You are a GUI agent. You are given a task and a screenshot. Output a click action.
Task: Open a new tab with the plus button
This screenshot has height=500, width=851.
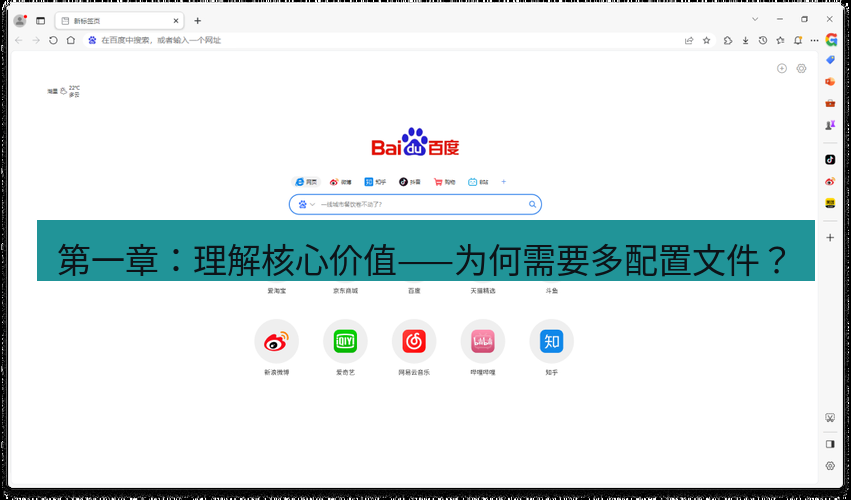[x=198, y=21]
